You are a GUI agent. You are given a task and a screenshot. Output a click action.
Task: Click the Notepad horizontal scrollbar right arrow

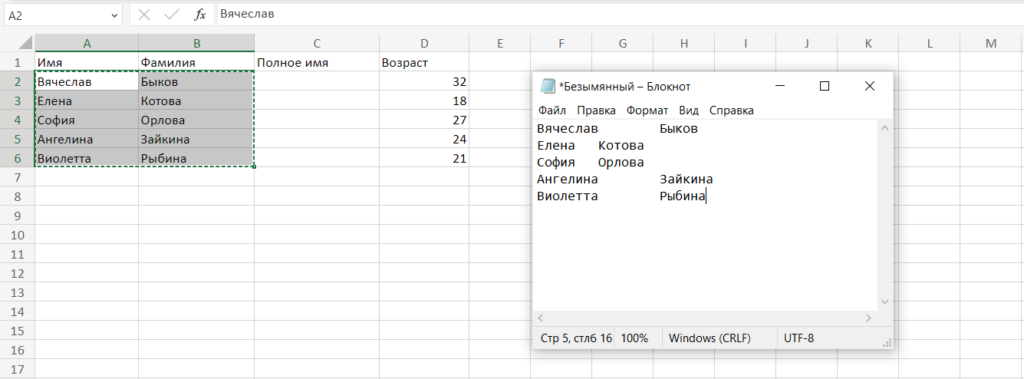[868, 318]
